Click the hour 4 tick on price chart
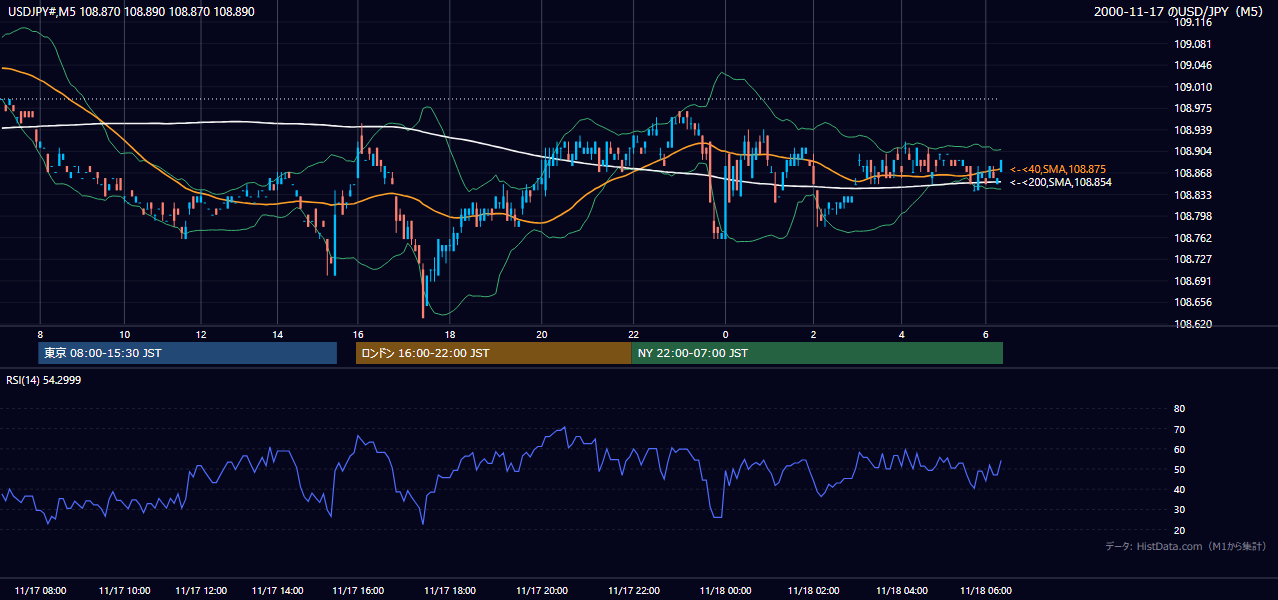The width and height of the screenshot is (1278, 600). tap(902, 335)
